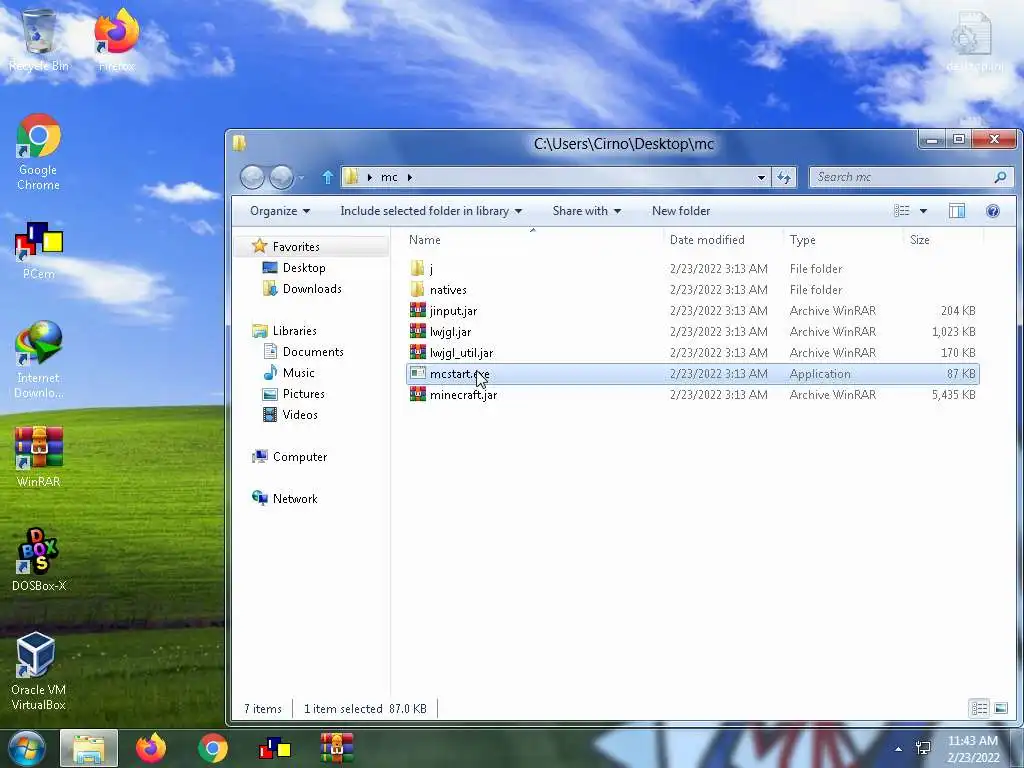
Task: Open recent pages dropdown near Back button
Action: [x=301, y=178]
